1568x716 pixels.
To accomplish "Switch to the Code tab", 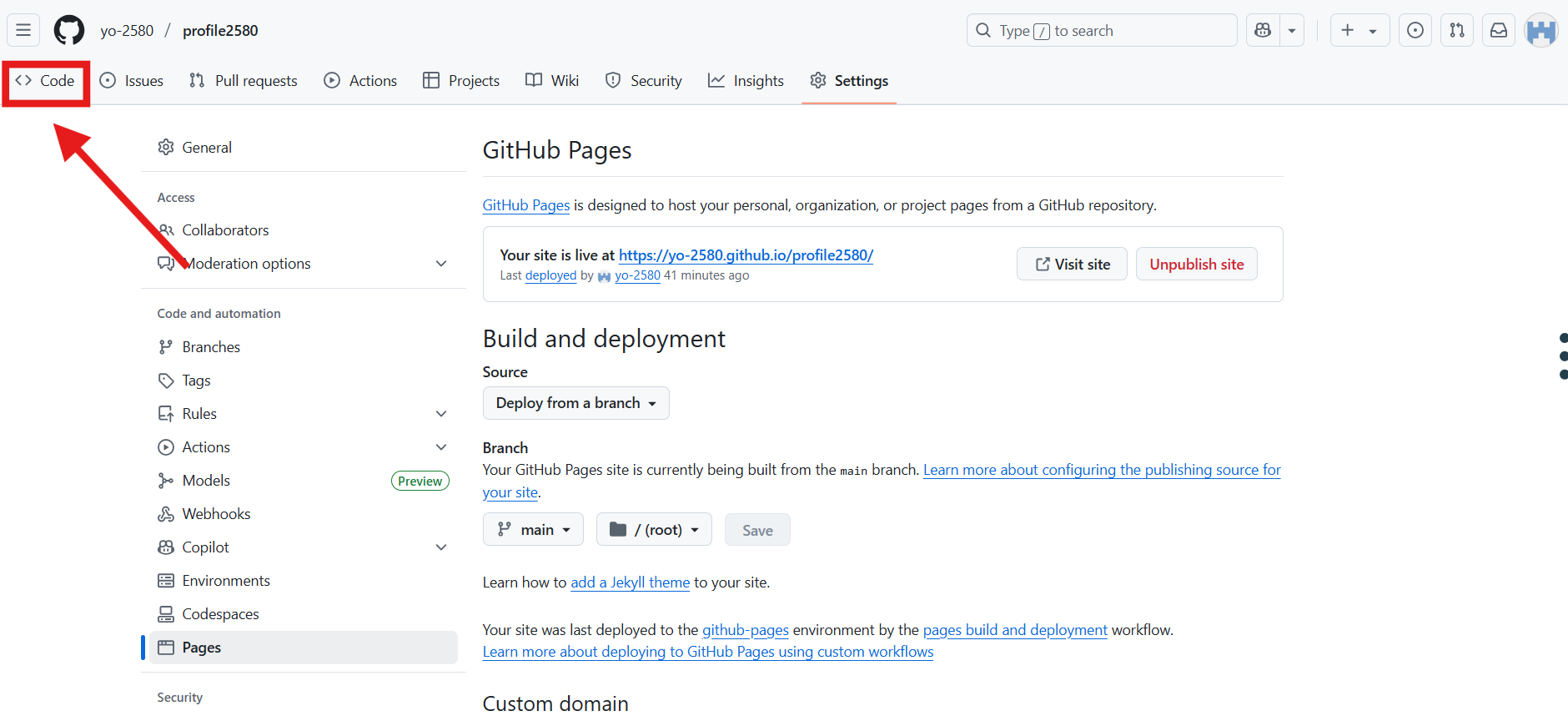I will tap(45, 80).
